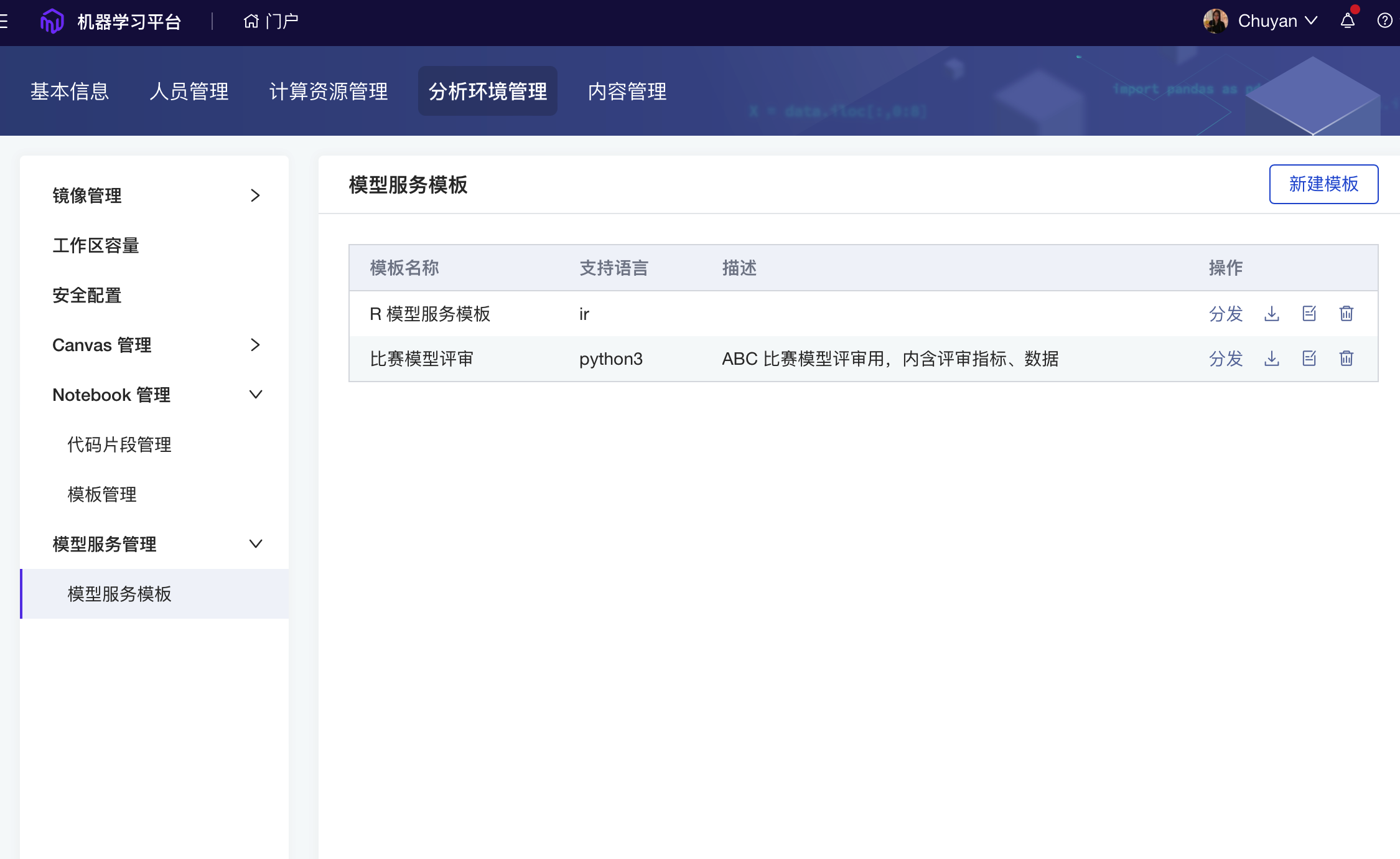1400x859 pixels.
Task: Delete the R 模型服务模板 template
Action: [x=1346, y=314]
